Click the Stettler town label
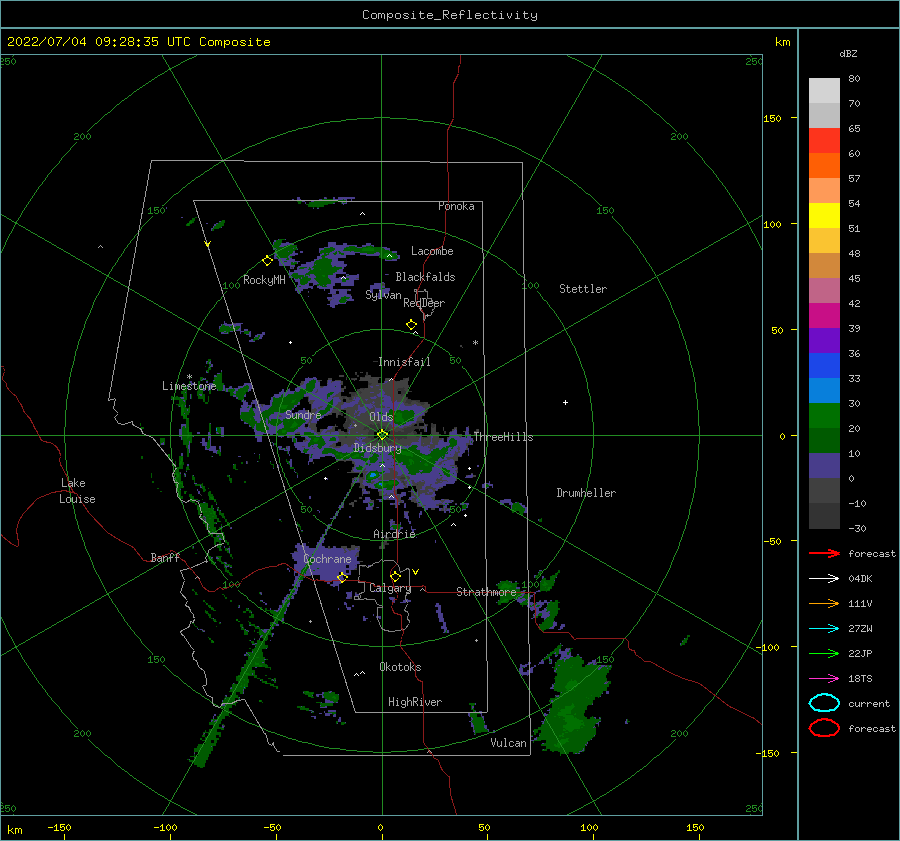Screen dimensions: 900x841 pos(583,289)
